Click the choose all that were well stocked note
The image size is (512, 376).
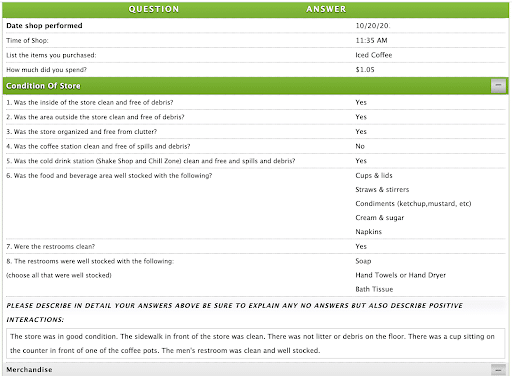click(x=59, y=275)
